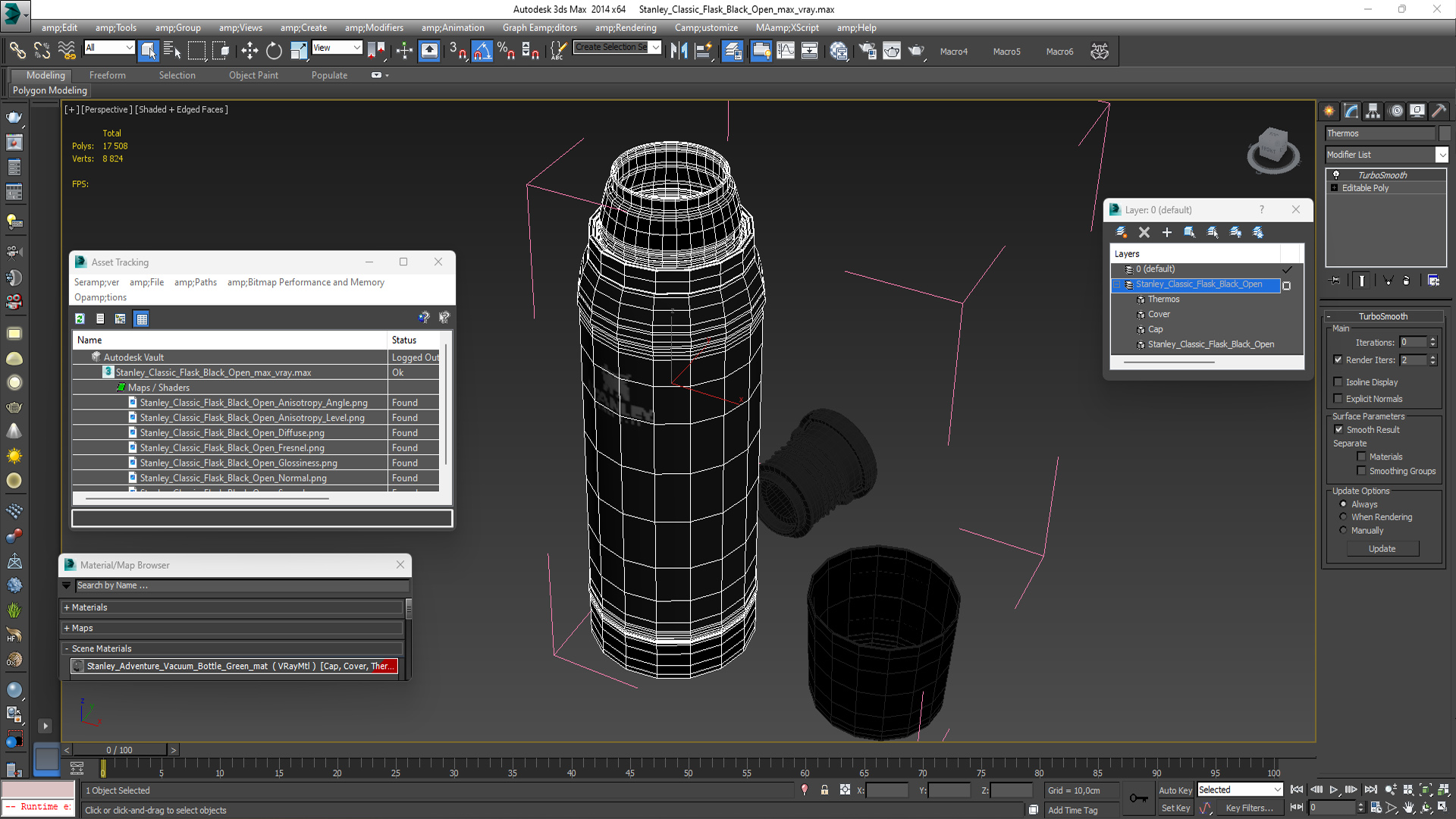1456x819 pixels.
Task: Open the Utilities hammer panel icon
Action: pyautogui.click(x=1439, y=111)
